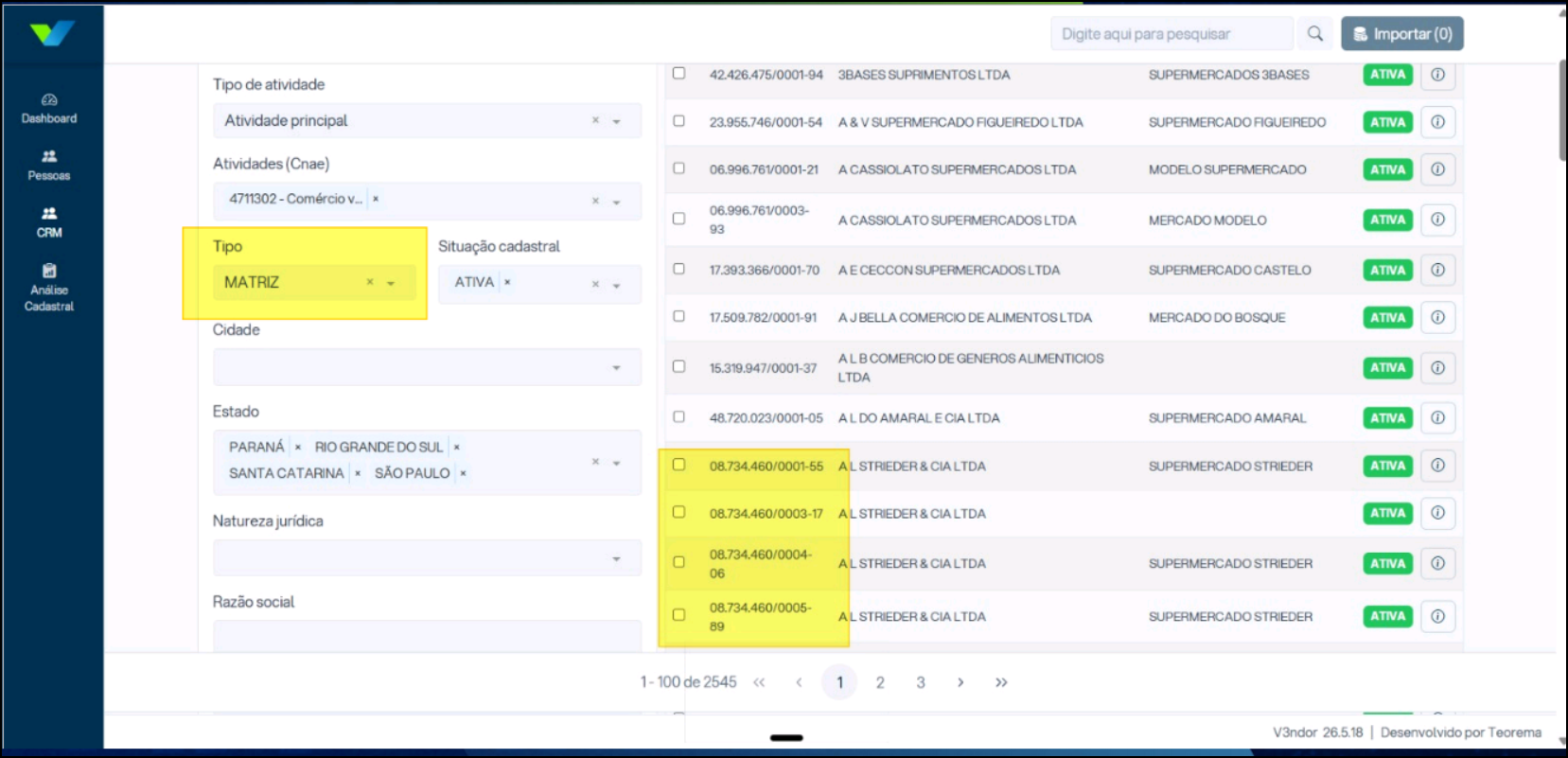Screen dimensions: 1568x758
Task: Show info for CNPJ 08.734.460/0005-89 row
Action: click(1437, 616)
